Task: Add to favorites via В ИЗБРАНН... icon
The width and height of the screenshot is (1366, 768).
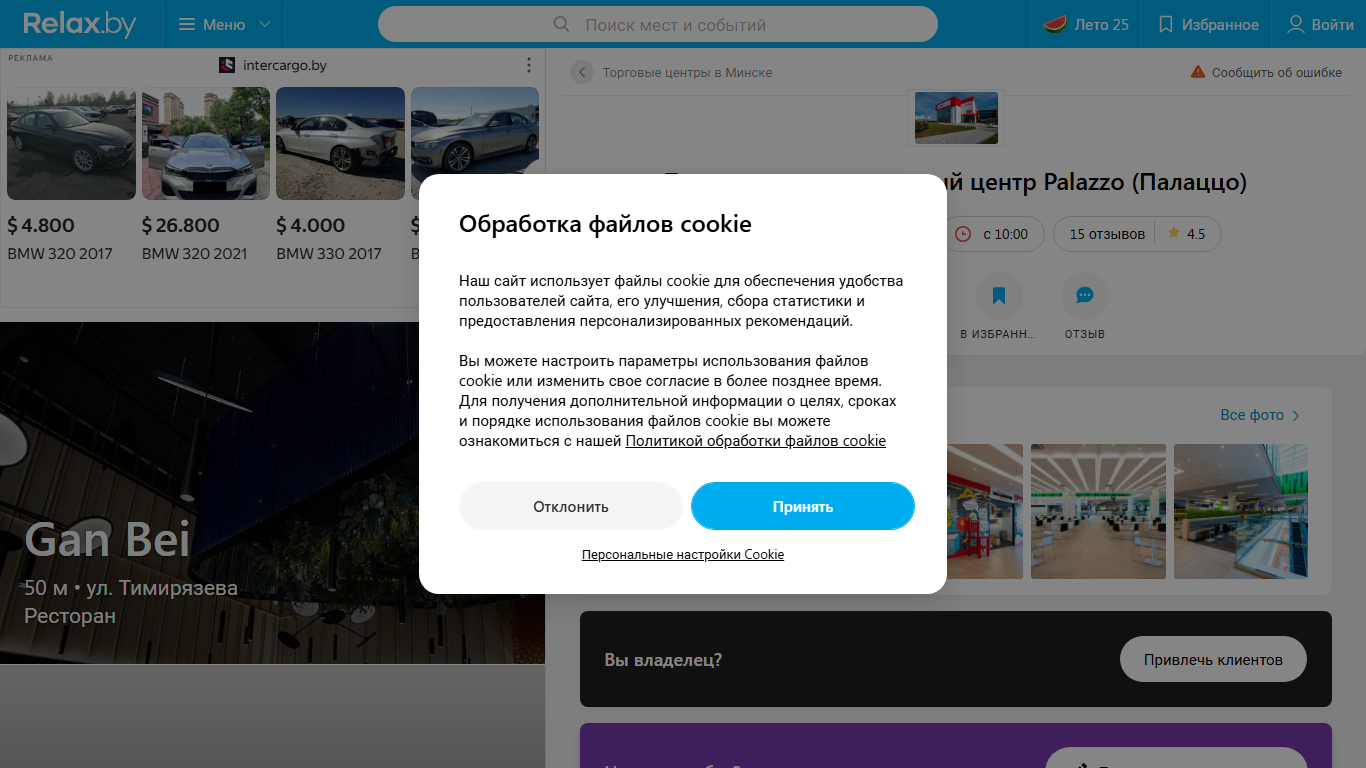Action: tap(998, 296)
